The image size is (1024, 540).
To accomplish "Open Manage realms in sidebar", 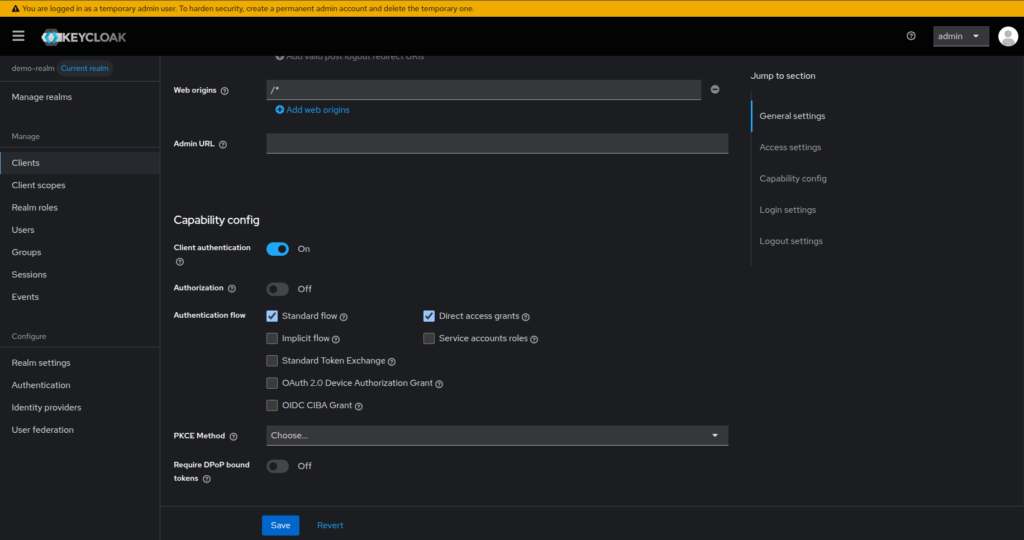I will click(42, 97).
